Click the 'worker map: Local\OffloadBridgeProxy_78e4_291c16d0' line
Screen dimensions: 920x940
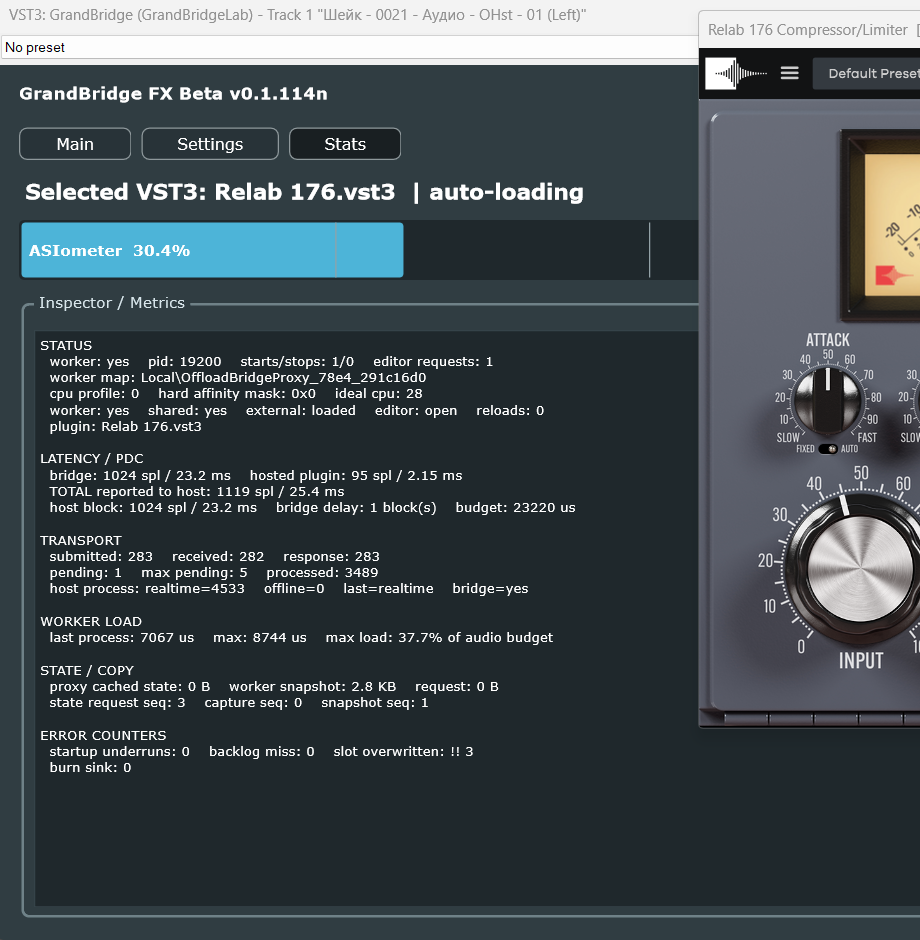[x=237, y=378]
